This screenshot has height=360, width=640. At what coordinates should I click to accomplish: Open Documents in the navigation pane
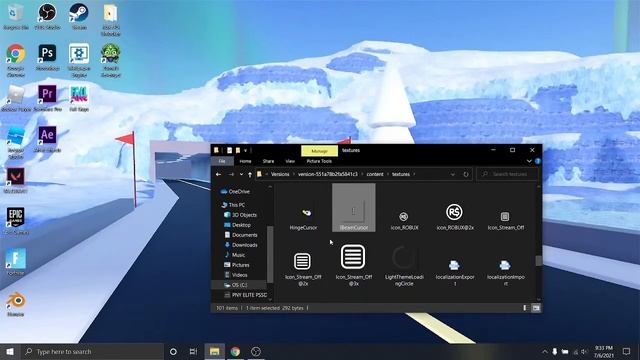click(240, 235)
